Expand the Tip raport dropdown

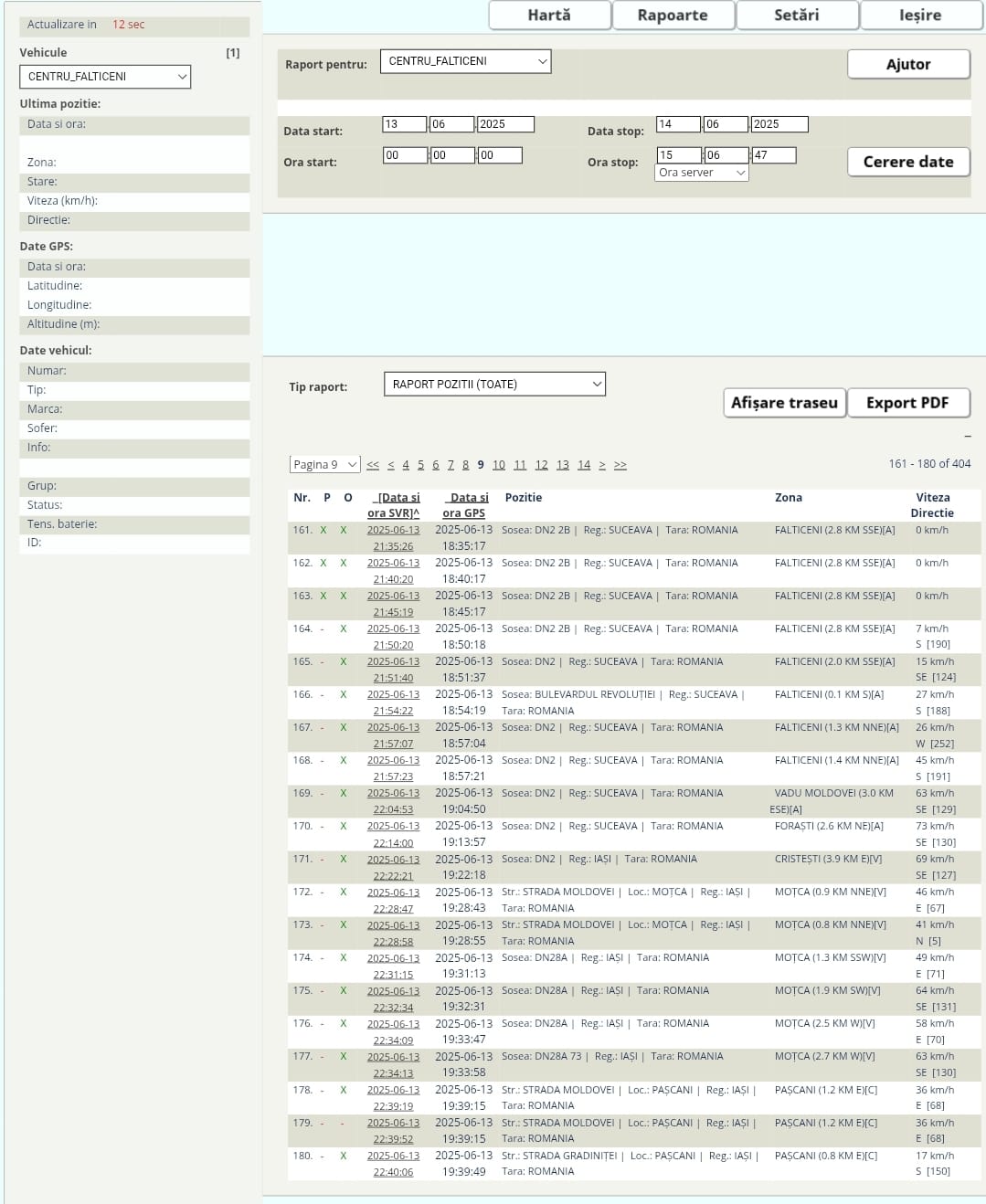tap(494, 385)
